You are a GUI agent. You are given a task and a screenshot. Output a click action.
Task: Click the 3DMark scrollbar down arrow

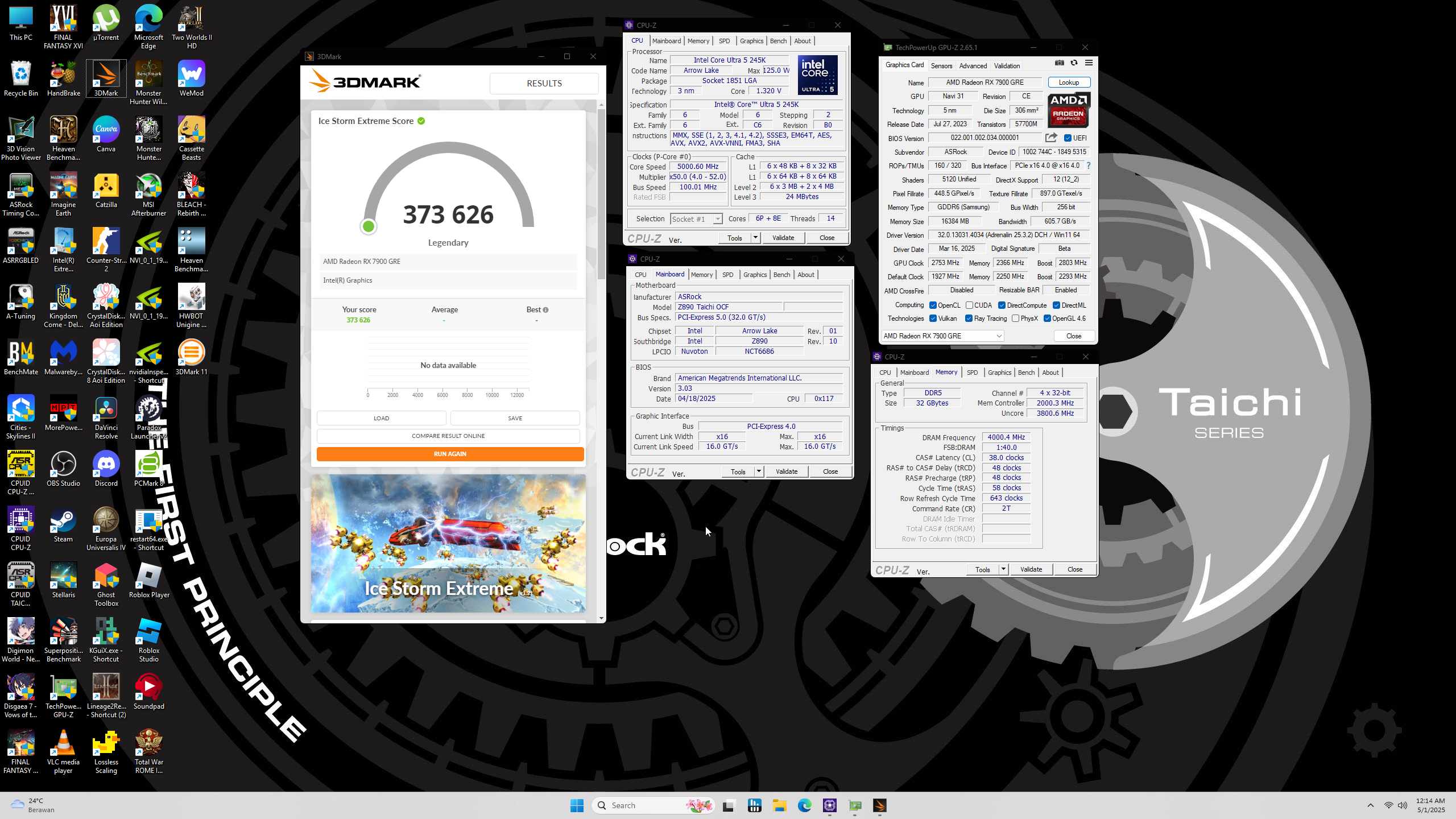tap(601, 618)
